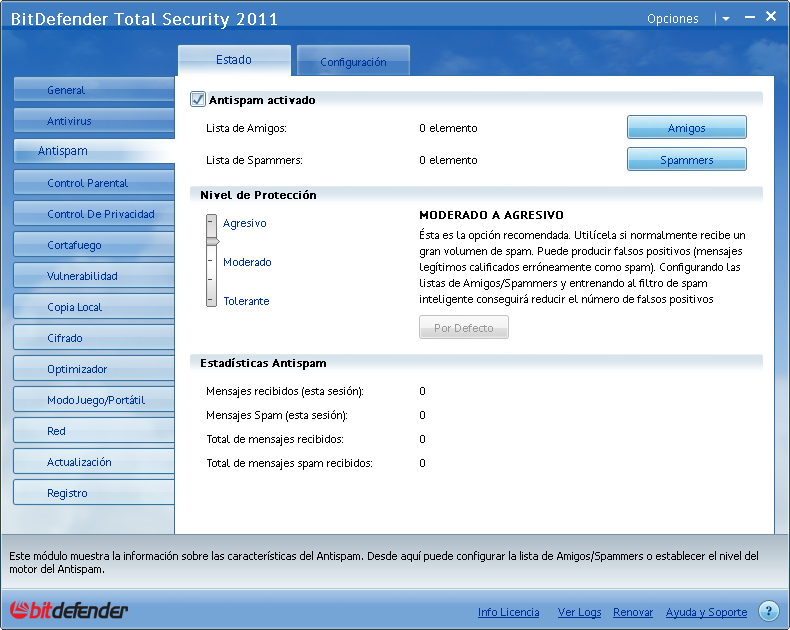
Task: Minimize the BitDefender window
Action: pyautogui.click(x=749, y=17)
